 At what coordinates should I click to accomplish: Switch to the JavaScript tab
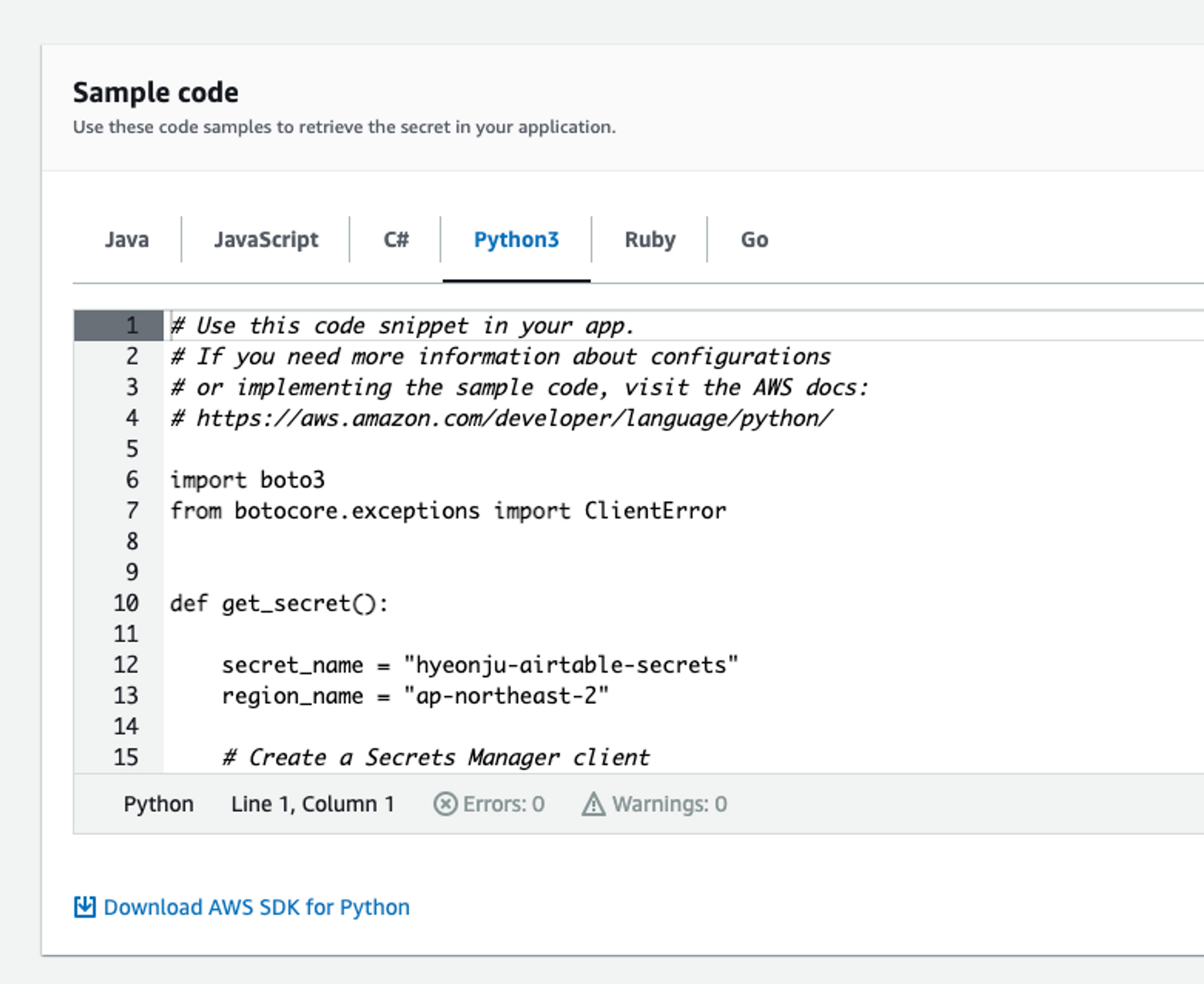(266, 240)
